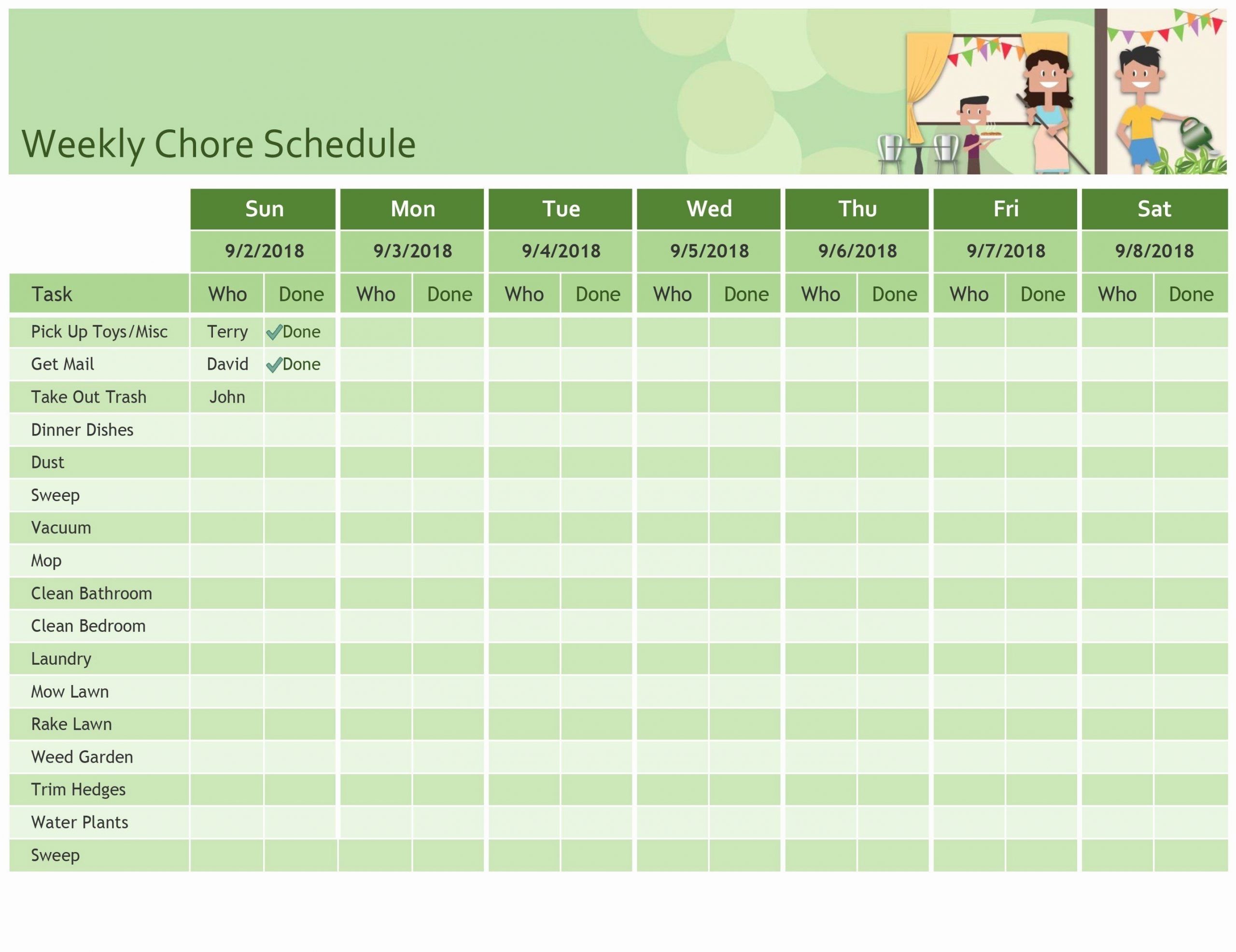Image resolution: width=1236 pixels, height=952 pixels.
Task: Click the Thursday column header icon
Action: tap(856, 209)
